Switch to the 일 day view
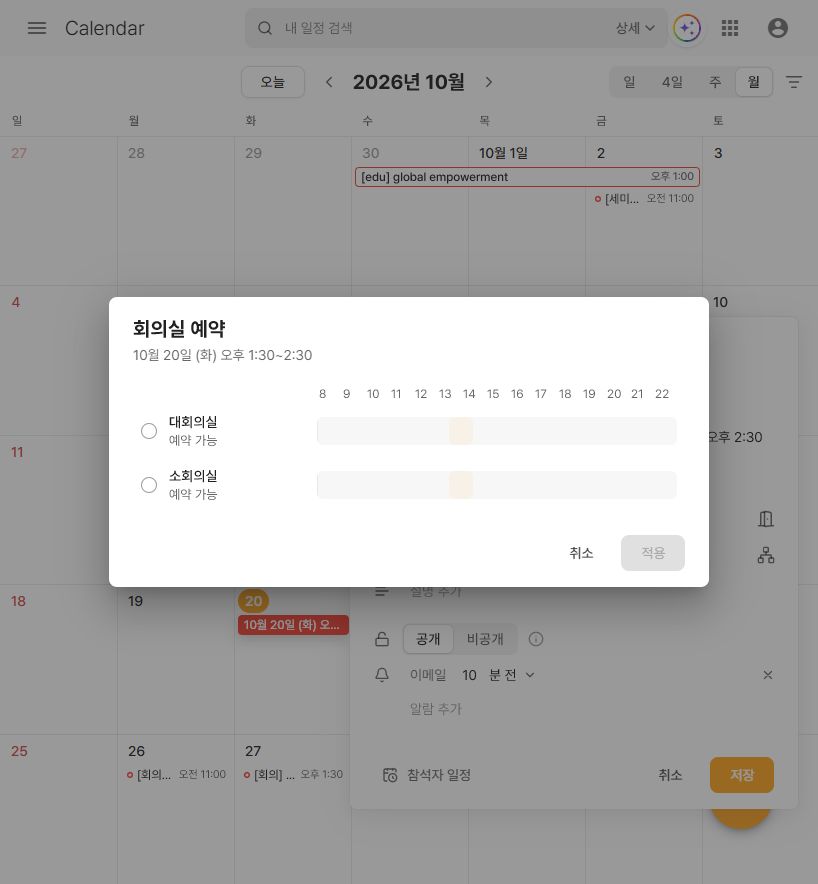 (x=629, y=82)
